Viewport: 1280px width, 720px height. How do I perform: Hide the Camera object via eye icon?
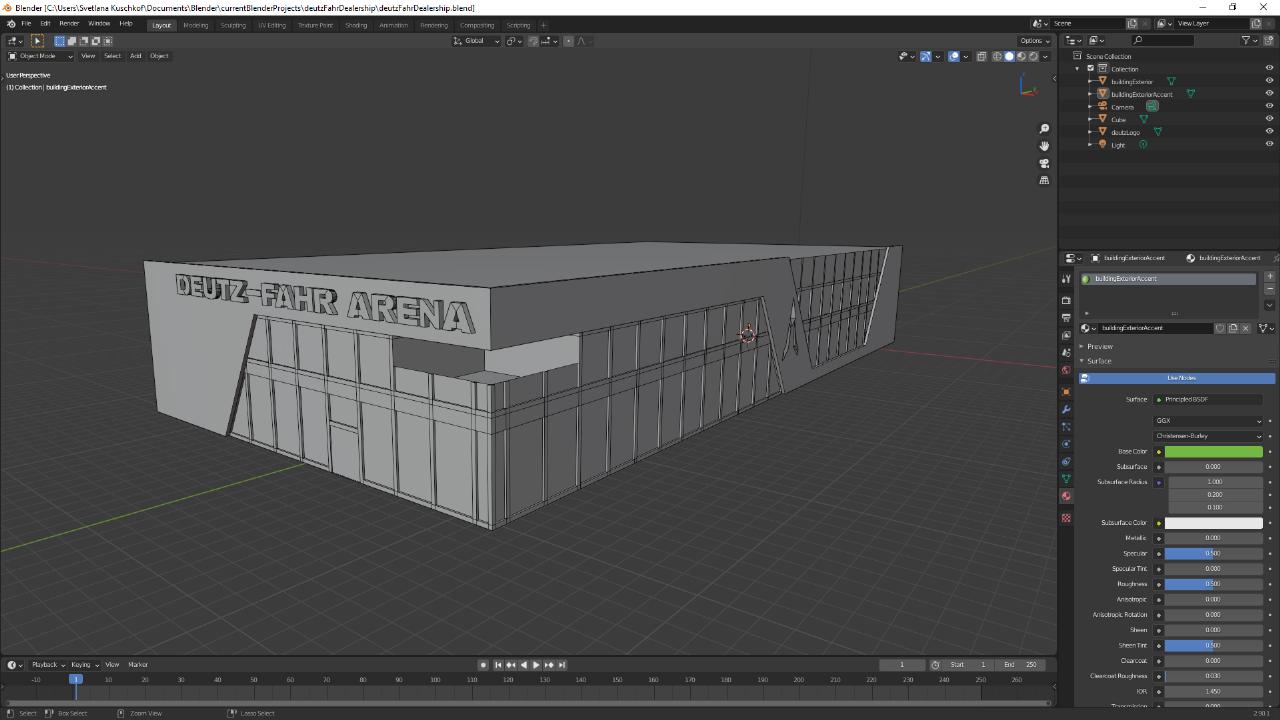pyautogui.click(x=1269, y=107)
